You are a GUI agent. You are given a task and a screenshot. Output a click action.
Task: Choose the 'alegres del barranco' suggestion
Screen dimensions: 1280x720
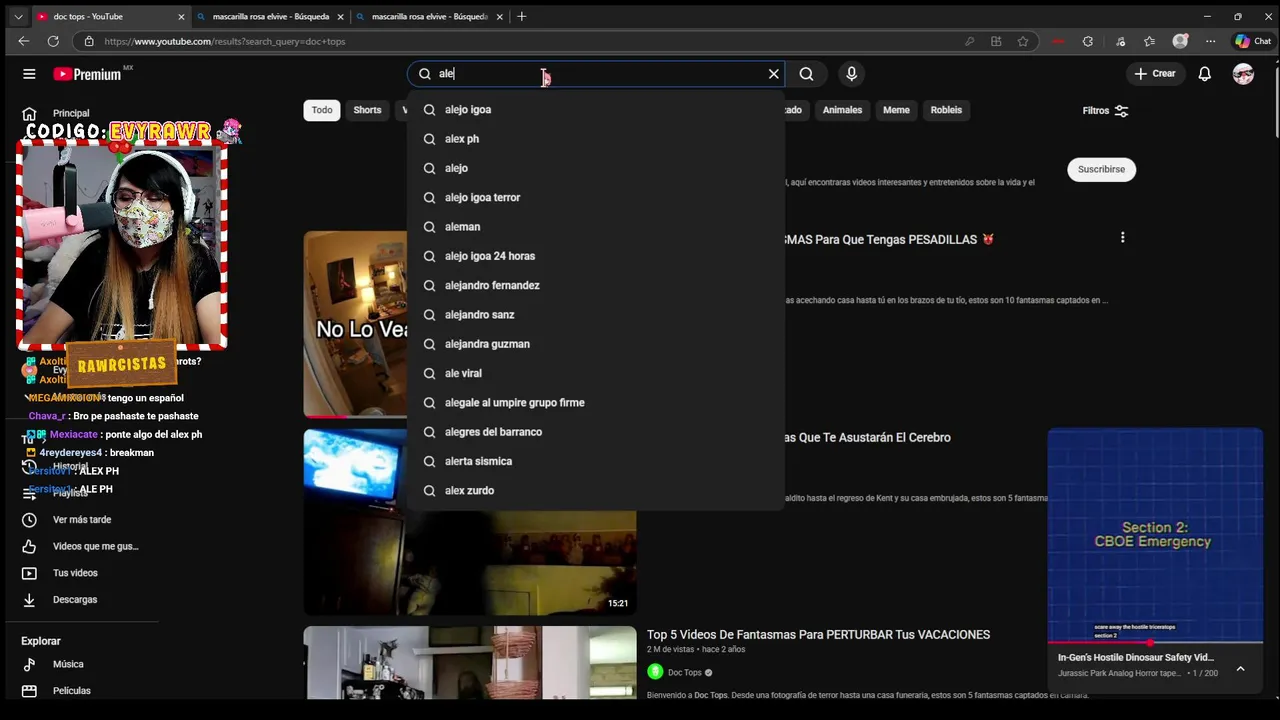pos(596,432)
